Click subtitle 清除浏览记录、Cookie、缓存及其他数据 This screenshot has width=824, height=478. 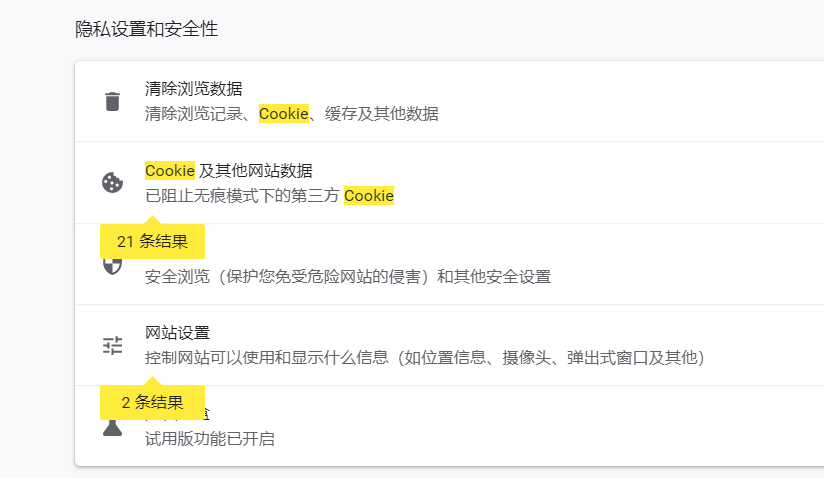coord(291,114)
